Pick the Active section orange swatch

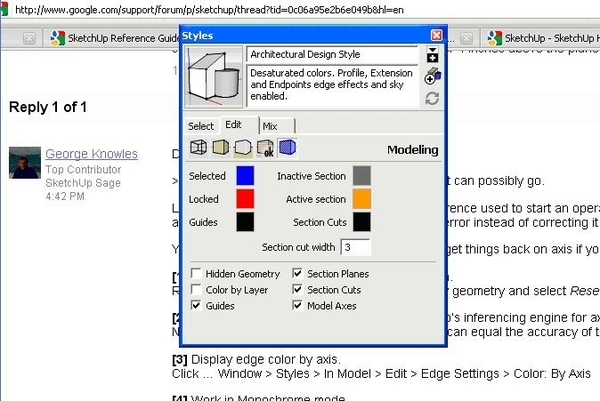click(x=362, y=199)
